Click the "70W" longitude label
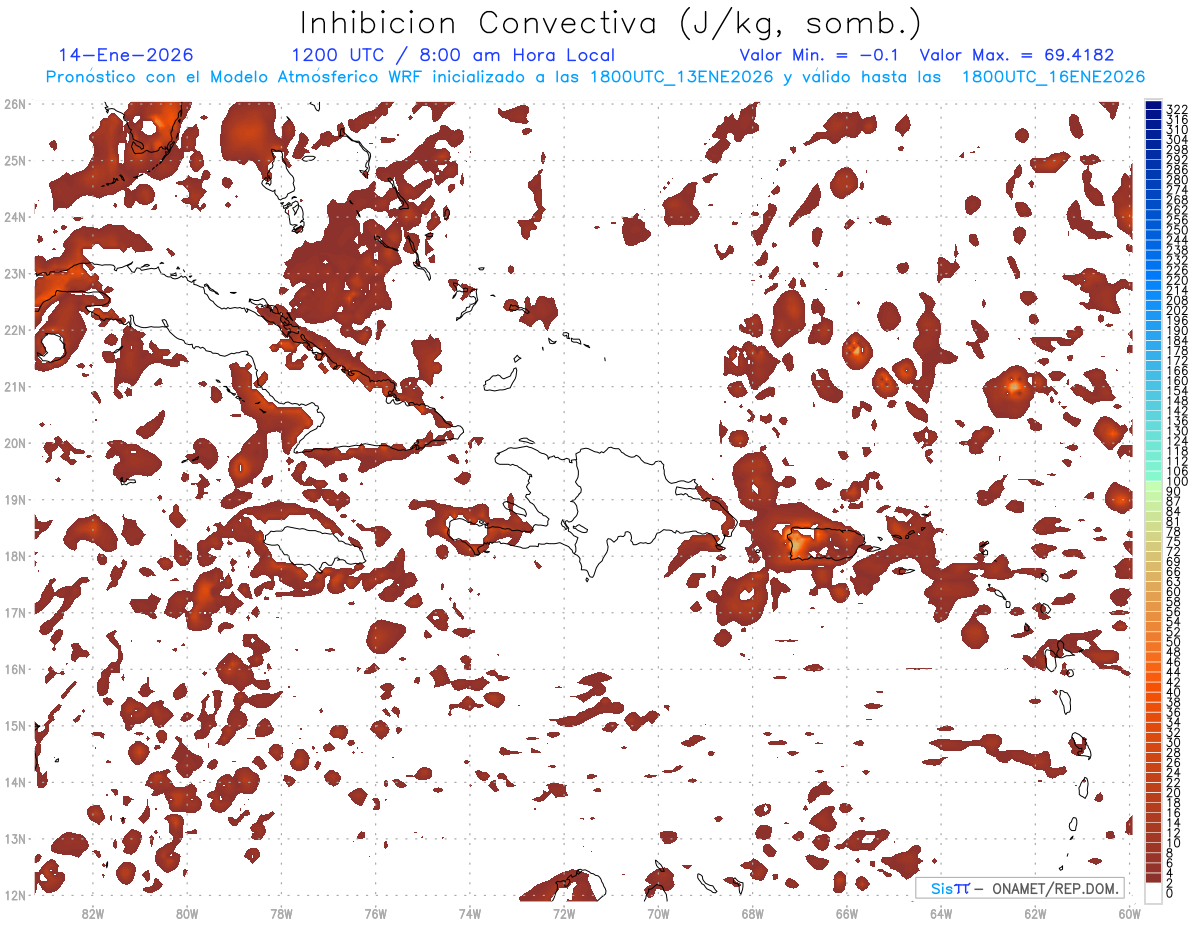The height and width of the screenshot is (927, 1200). pyautogui.click(x=658, y=913)
